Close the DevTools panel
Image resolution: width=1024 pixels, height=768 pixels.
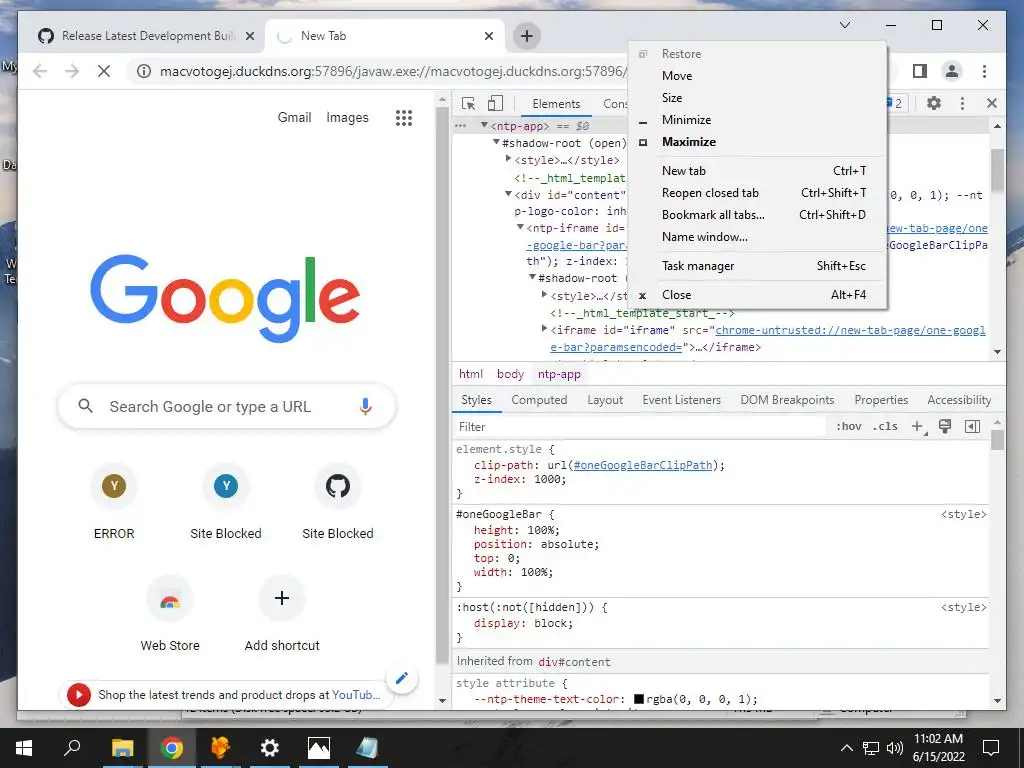coord(991,103)
